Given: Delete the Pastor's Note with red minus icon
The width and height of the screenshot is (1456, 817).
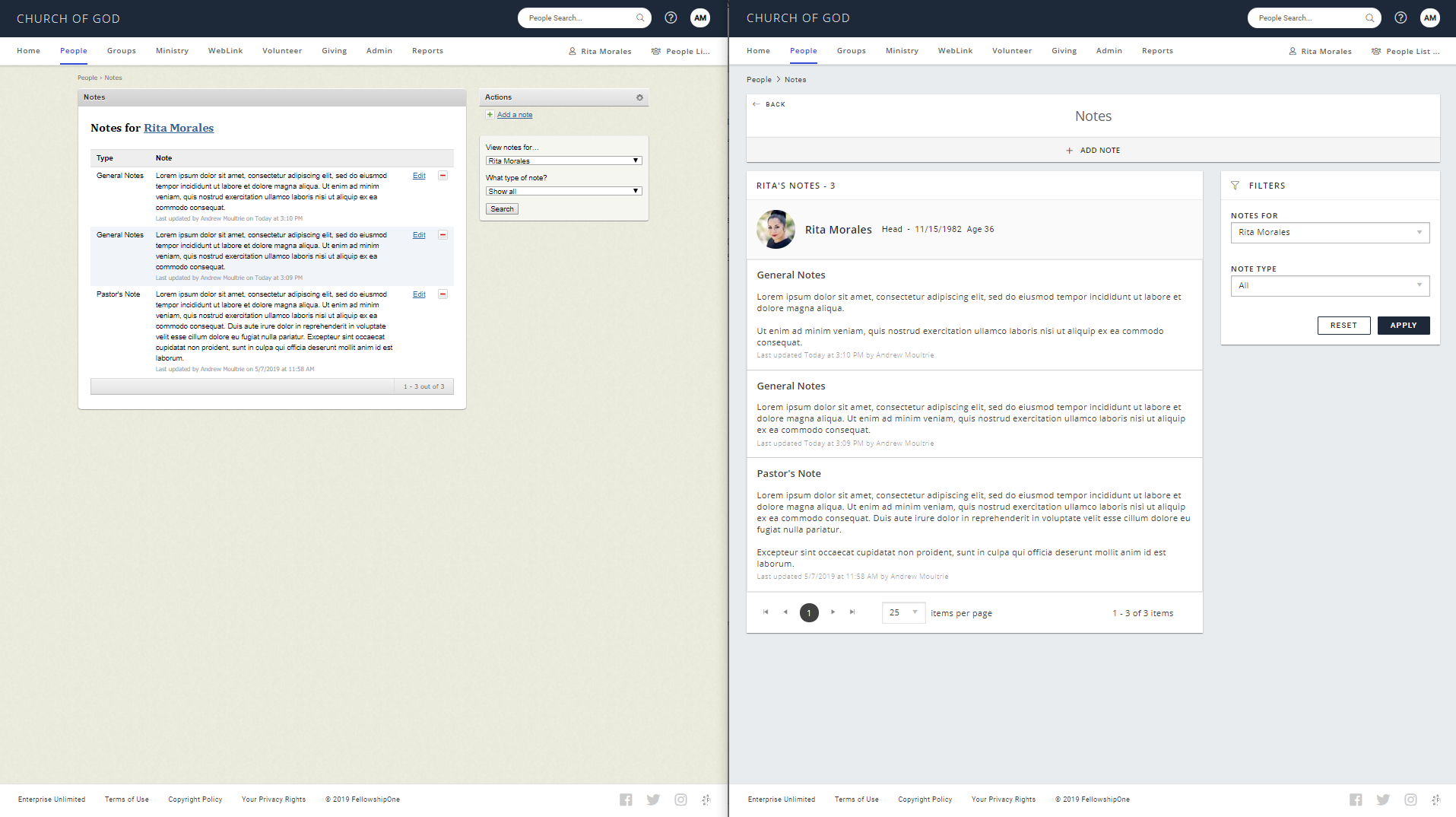Looking at the screenshot, I should tap(443, 294).
